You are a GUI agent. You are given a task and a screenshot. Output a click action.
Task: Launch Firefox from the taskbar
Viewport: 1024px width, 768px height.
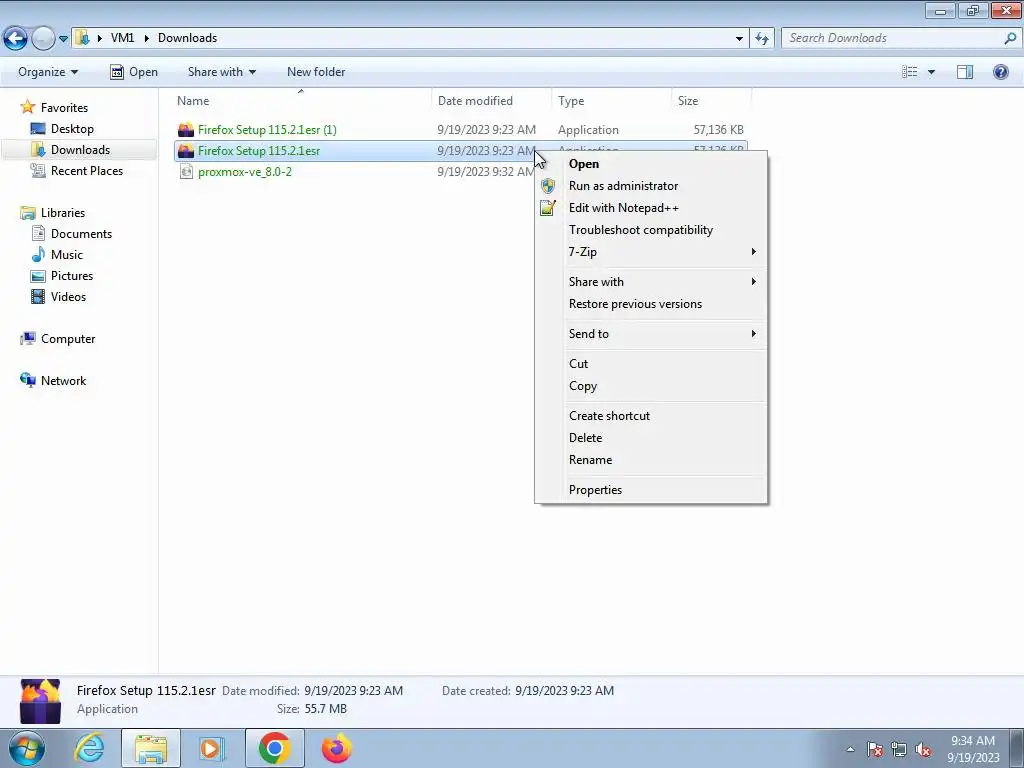337,748
